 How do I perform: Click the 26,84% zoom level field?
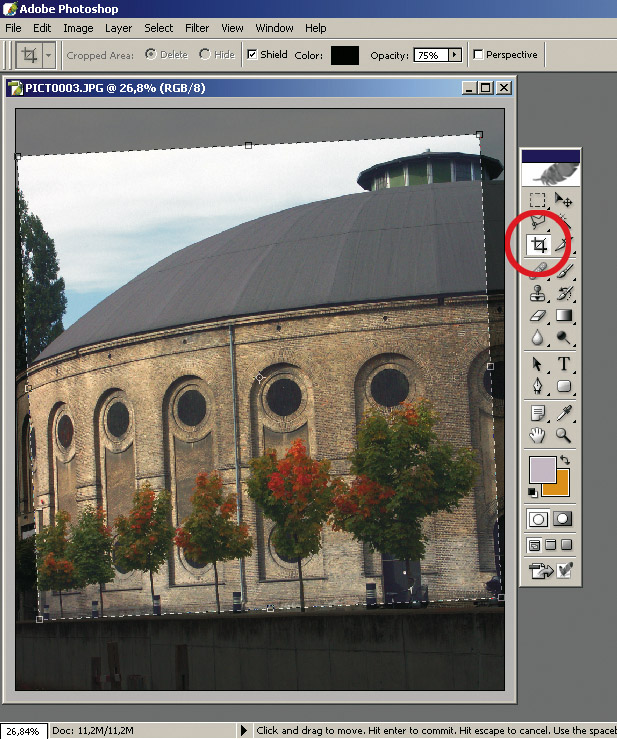pos(23,731)
